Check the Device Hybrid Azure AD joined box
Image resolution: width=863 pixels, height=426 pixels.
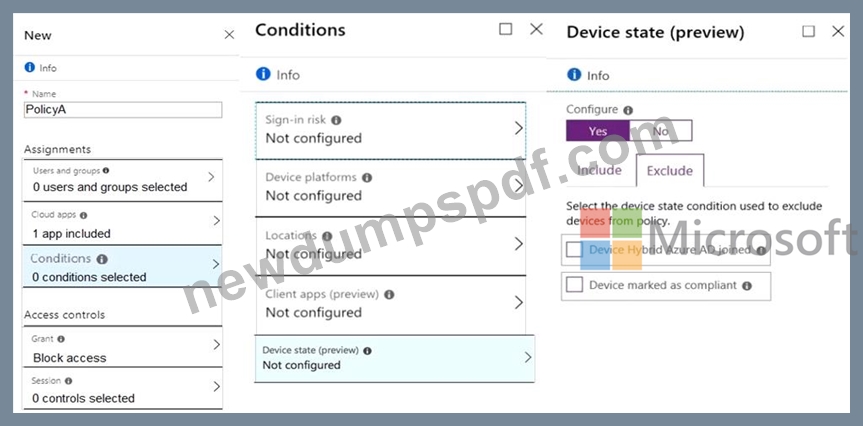[x=575, y=250]
